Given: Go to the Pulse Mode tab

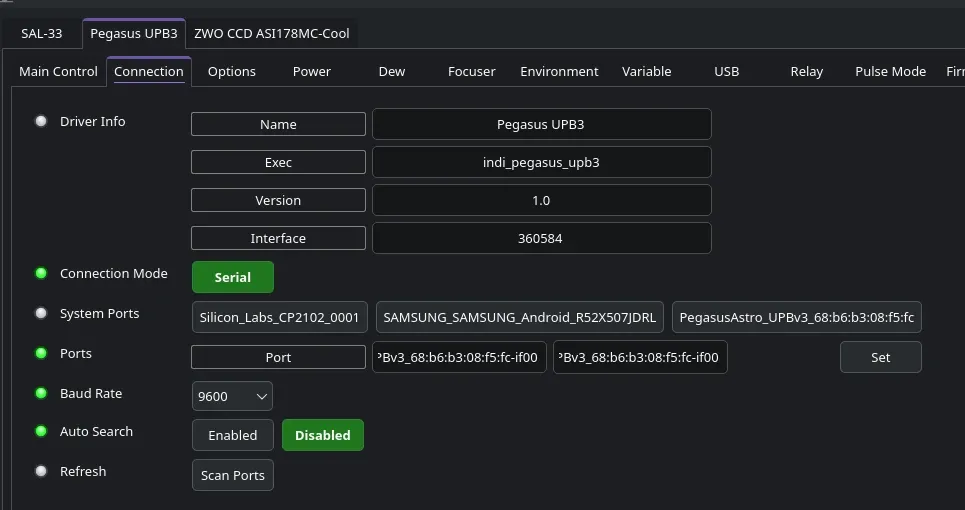Looking at the screenshot, I should click(x=890, y=71).
